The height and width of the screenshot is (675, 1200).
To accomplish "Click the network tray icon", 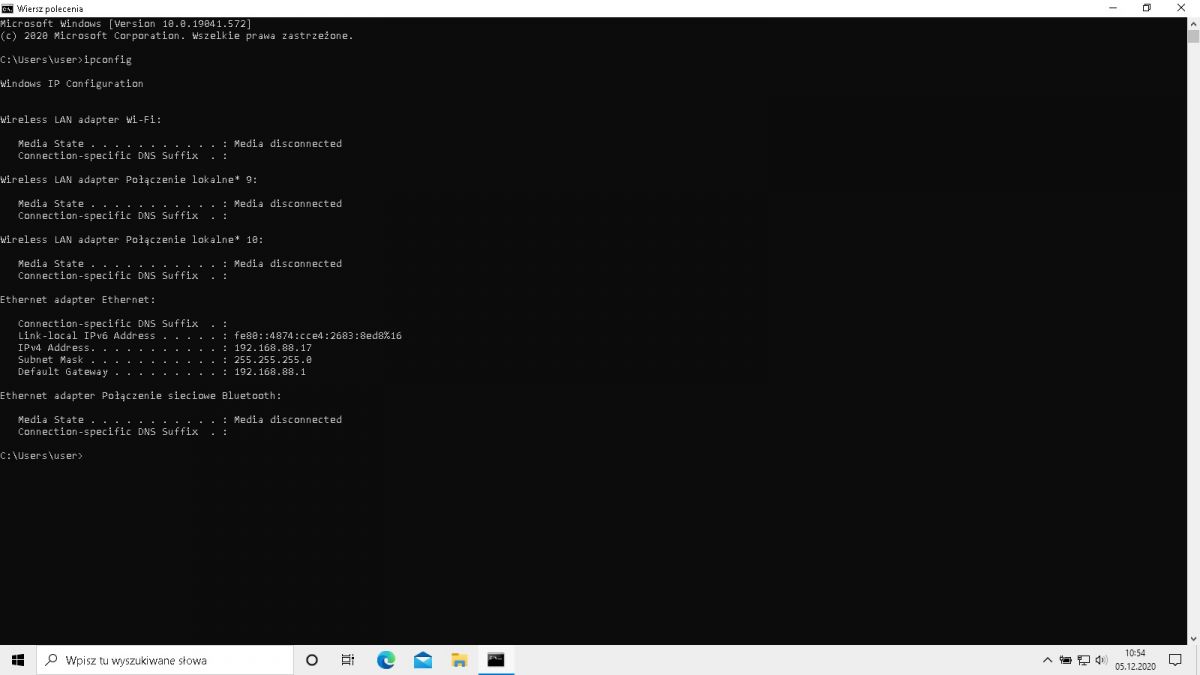I will tap(1083, 660).
